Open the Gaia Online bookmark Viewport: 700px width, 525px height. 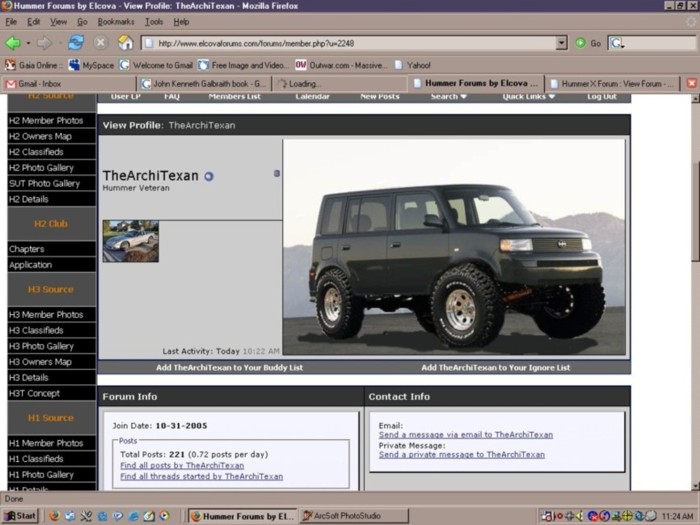point(34,65)
